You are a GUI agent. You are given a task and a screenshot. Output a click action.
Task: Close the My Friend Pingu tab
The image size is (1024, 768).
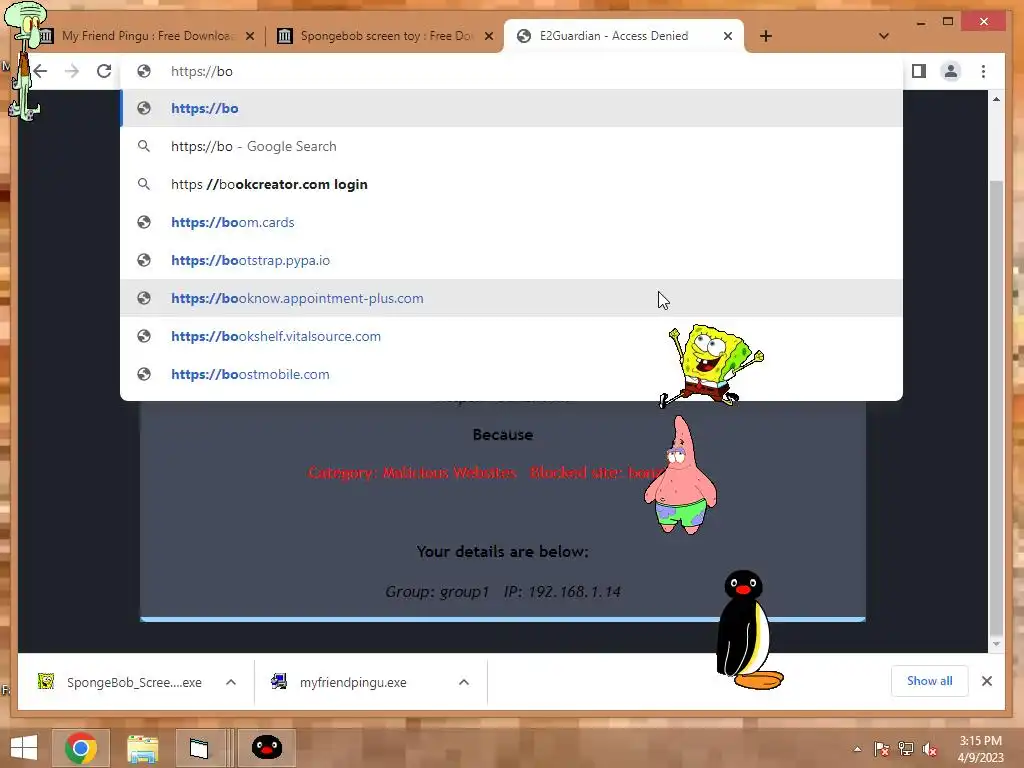pos(249,36)
